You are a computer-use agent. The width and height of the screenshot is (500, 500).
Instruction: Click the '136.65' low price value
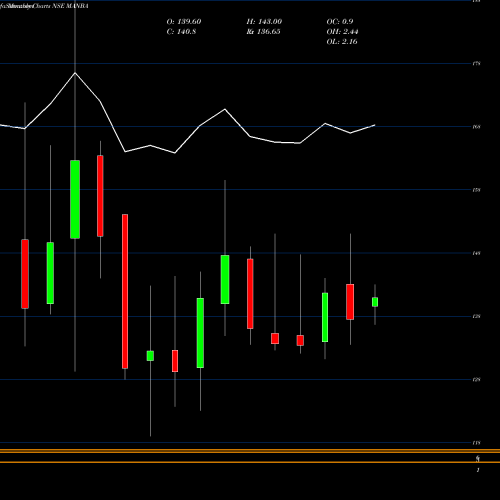click(268, 32)
